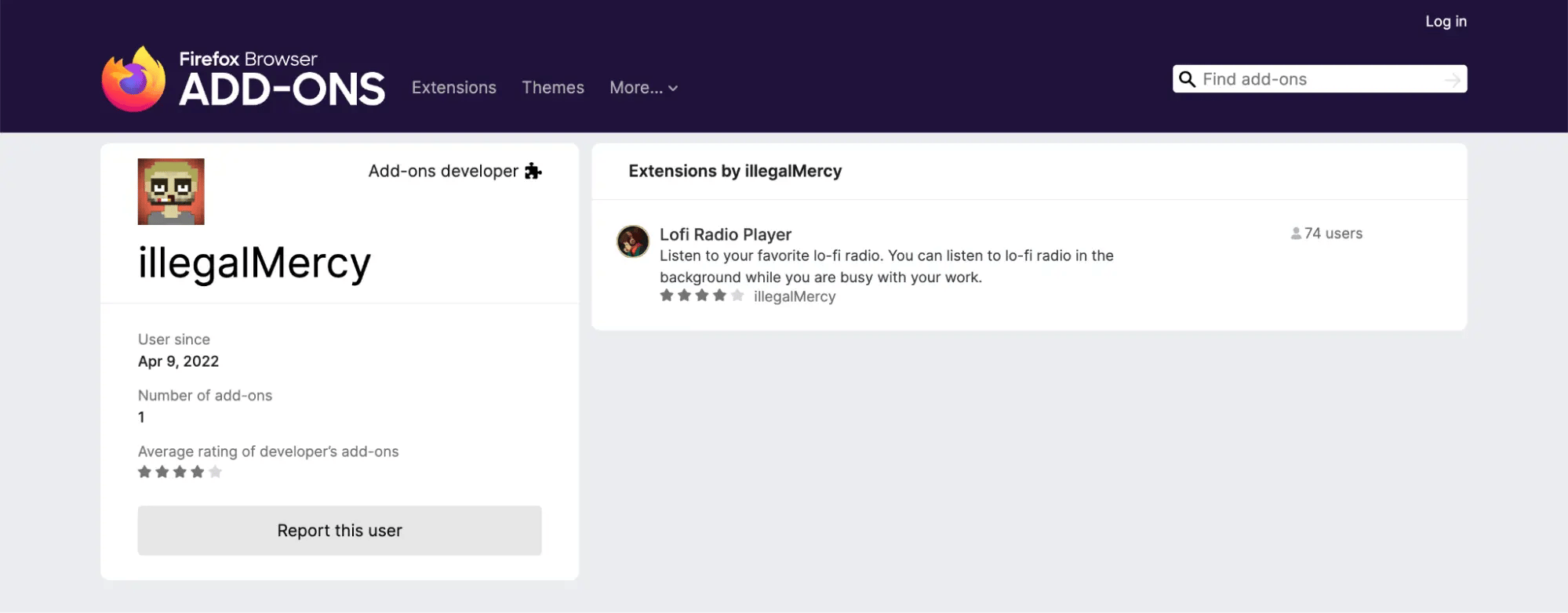Open the Lofi Radio Player extension icon
This screenshot has height=613, width=1568.
coord(631,242)
